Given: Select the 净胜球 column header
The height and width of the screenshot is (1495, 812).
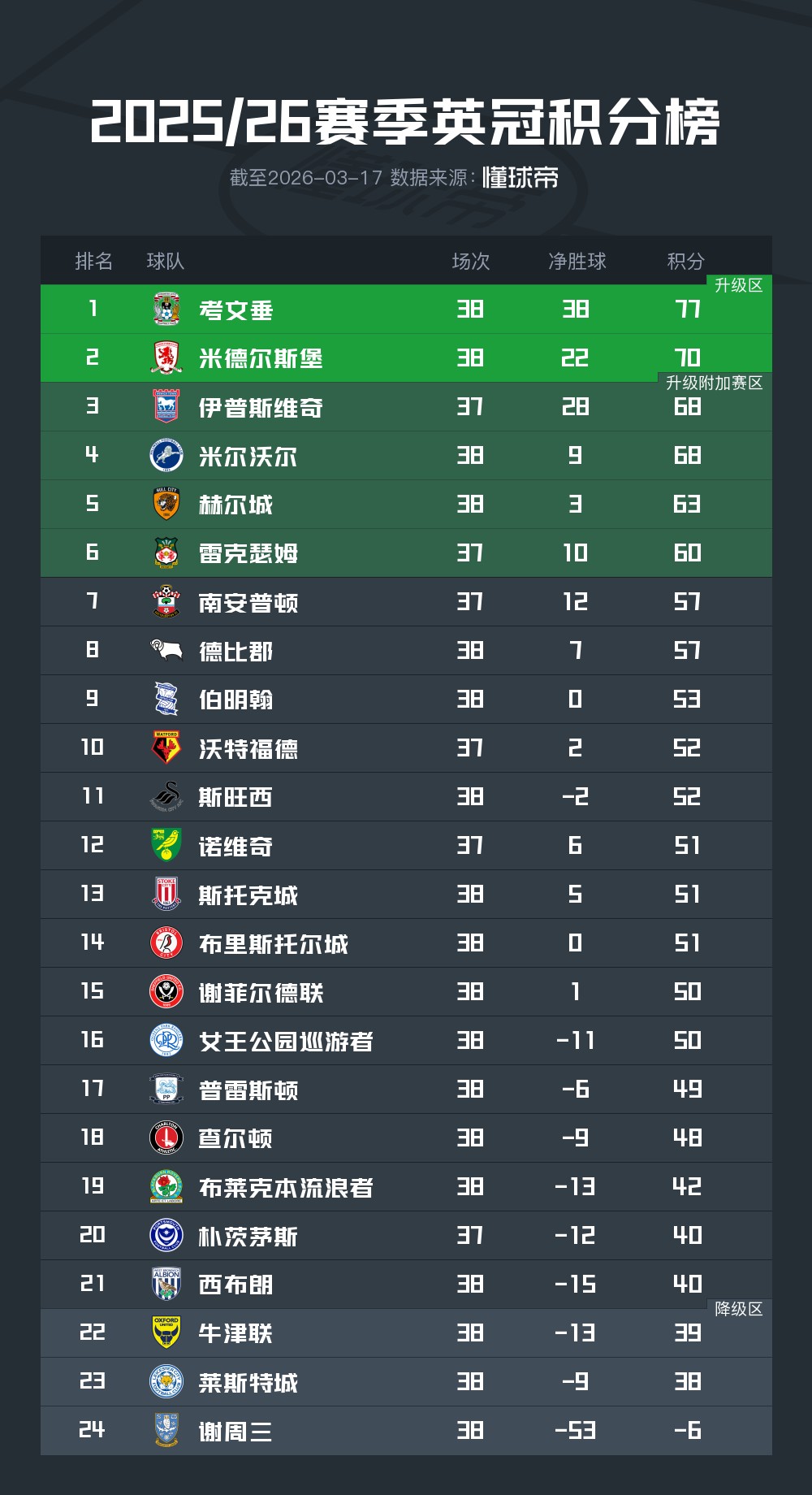Looking at the screenshot, I should click(577, 261).
